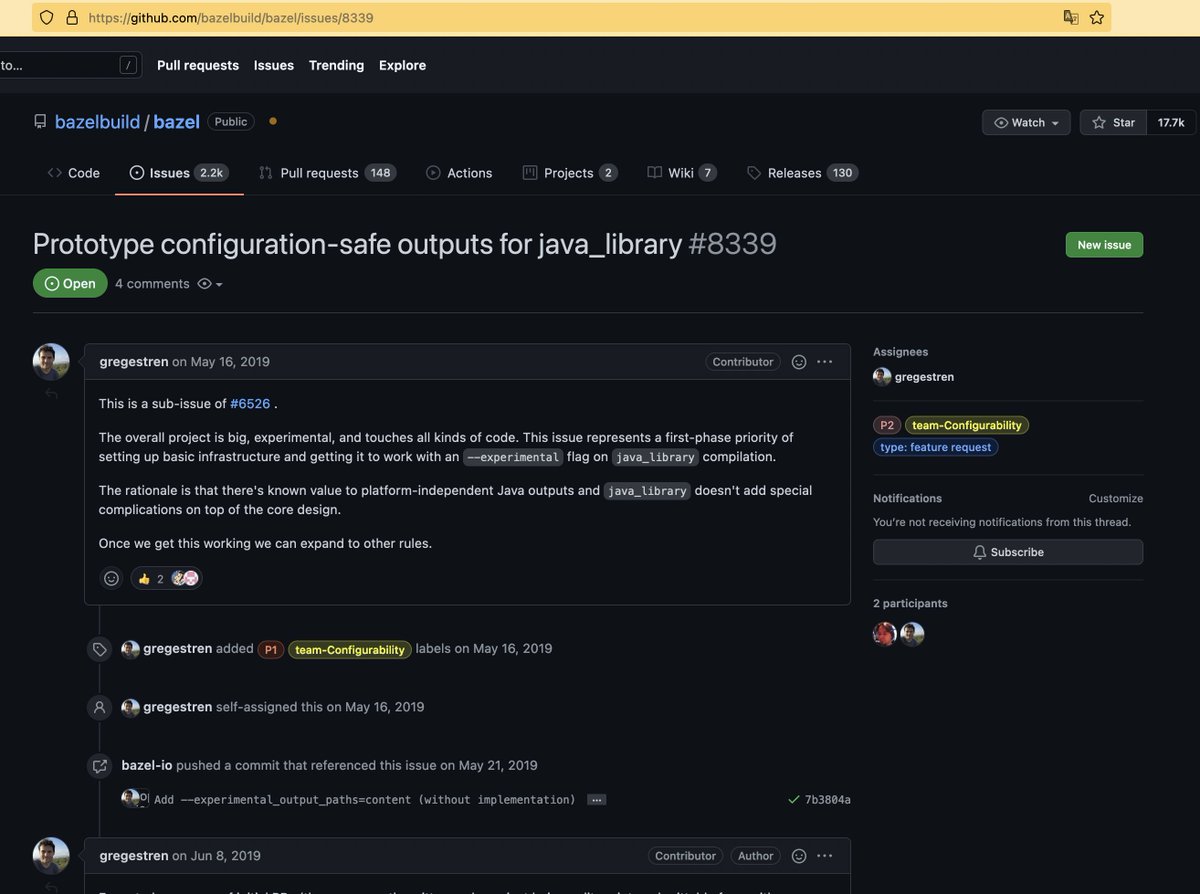Viewport: 1200px width, 894px height.
Task: Click the New issue button
Action: point(1104,245)
